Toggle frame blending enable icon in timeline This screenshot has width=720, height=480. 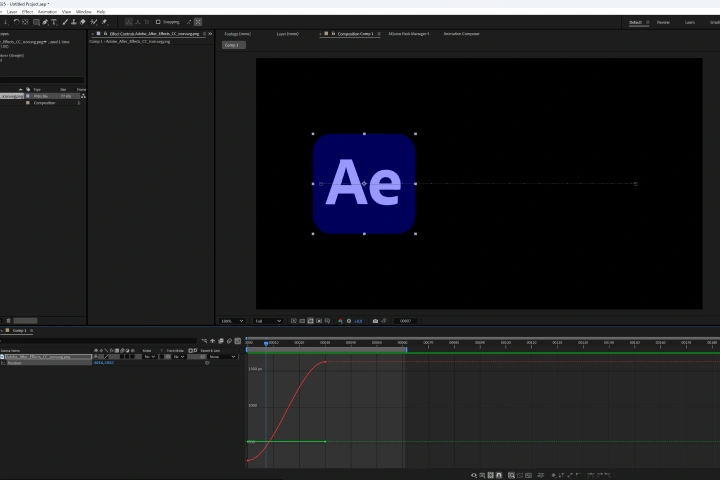[221, 341]
